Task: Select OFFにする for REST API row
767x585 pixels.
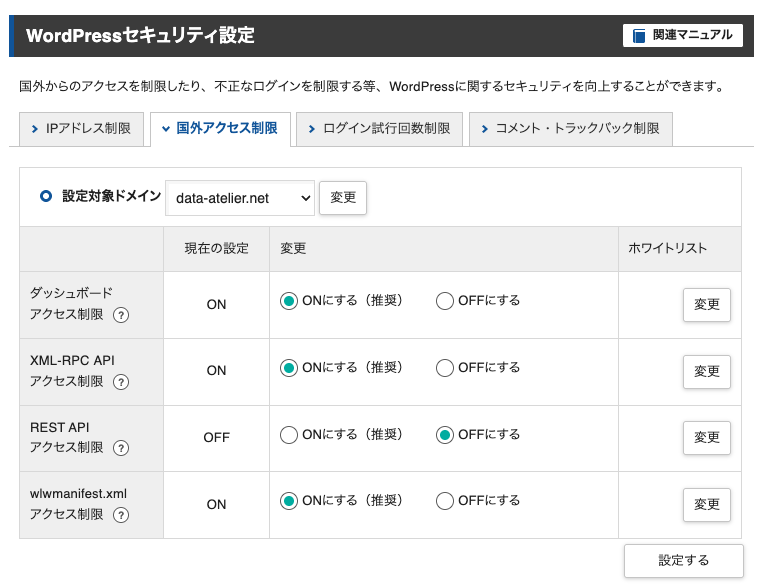Action: 445,434
